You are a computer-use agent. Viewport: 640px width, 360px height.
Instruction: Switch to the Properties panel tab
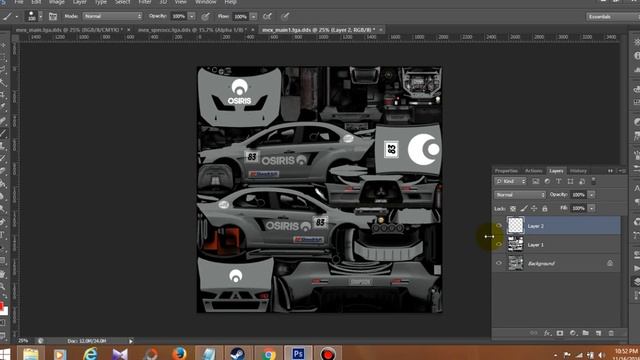[506, 171]
